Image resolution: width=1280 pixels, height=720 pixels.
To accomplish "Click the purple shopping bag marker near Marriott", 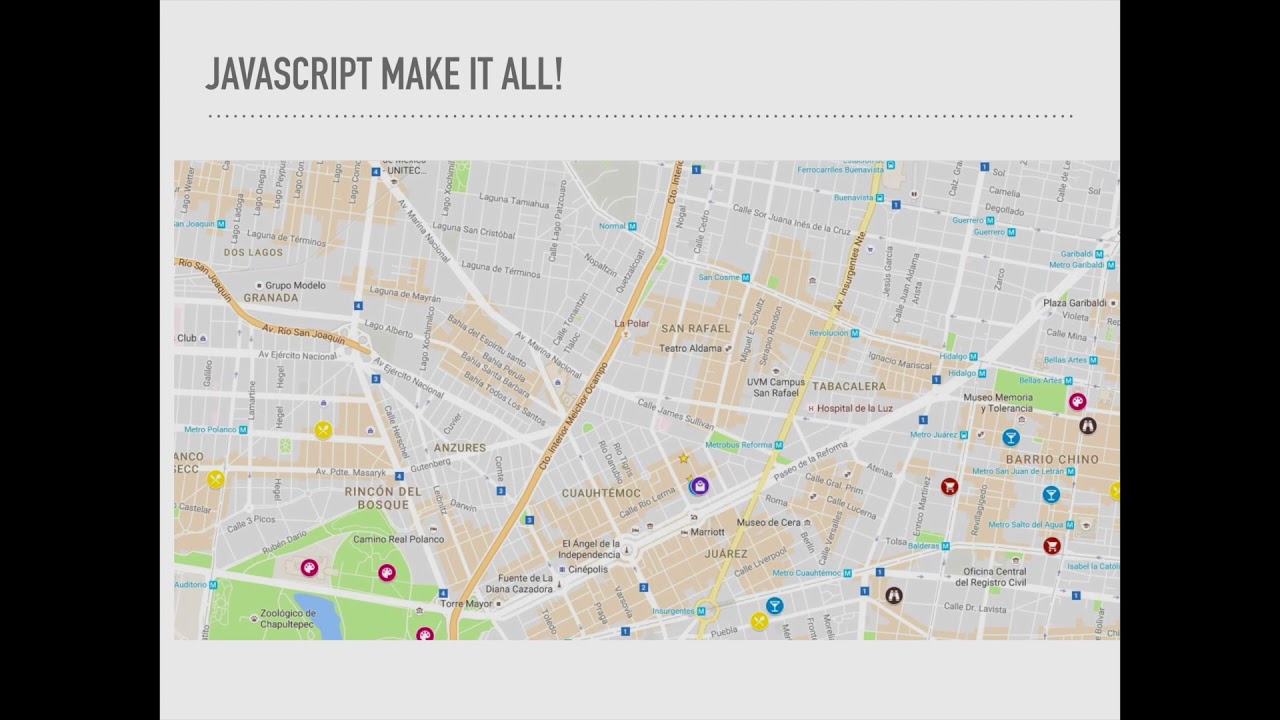I will pos(699,486).
